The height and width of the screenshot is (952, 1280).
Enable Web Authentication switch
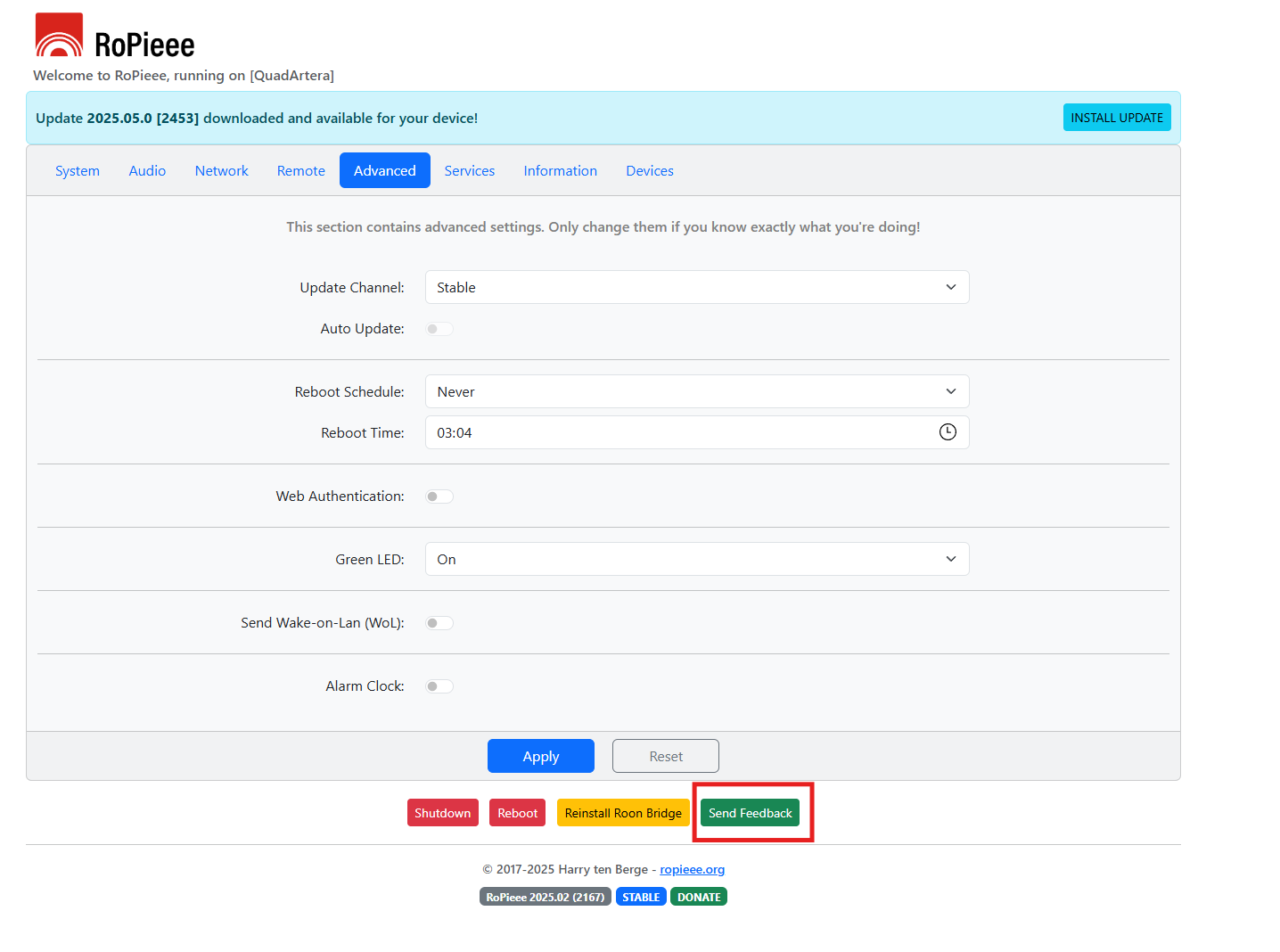click(439, 497)
